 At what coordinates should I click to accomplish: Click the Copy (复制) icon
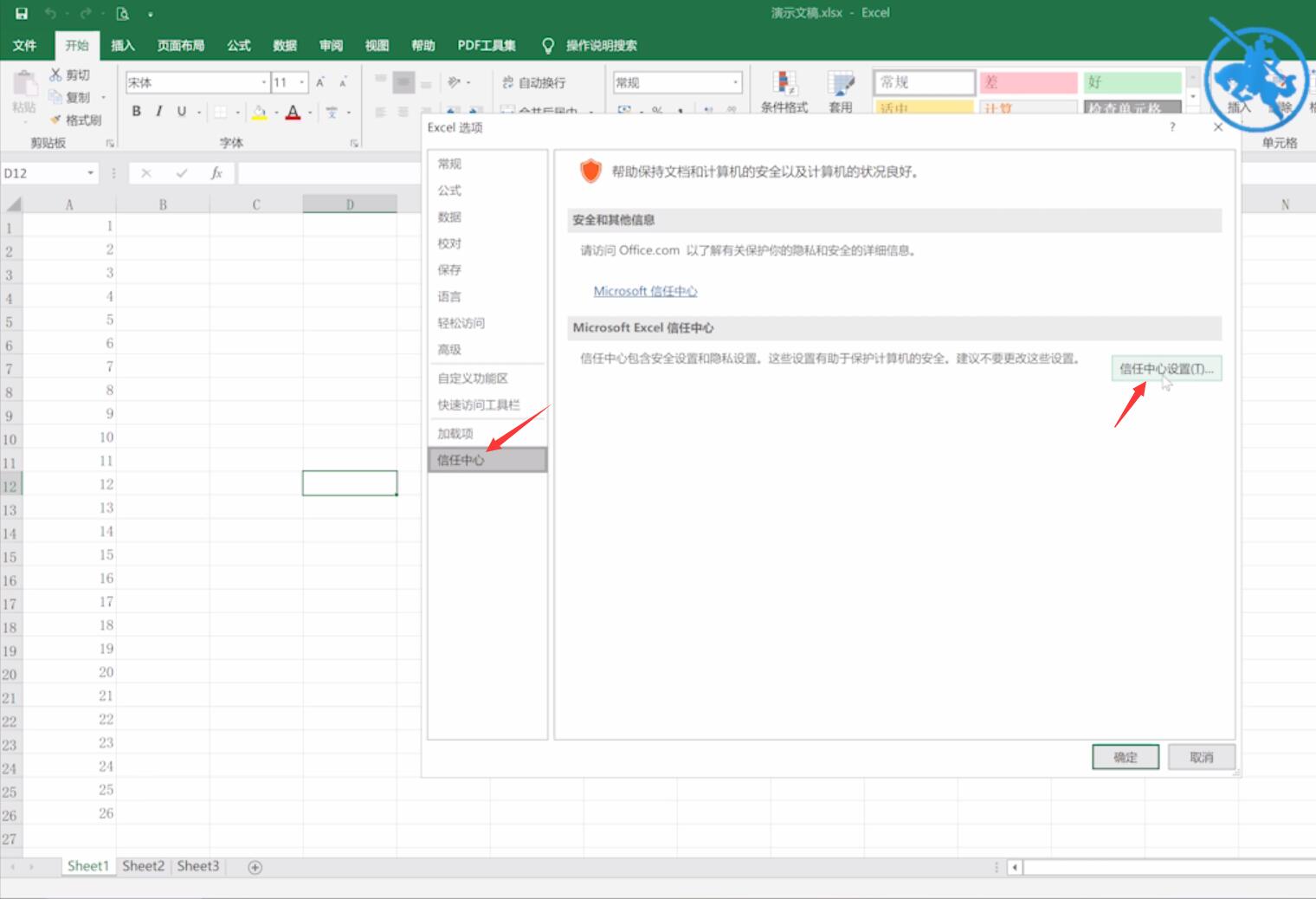[55, 97]
